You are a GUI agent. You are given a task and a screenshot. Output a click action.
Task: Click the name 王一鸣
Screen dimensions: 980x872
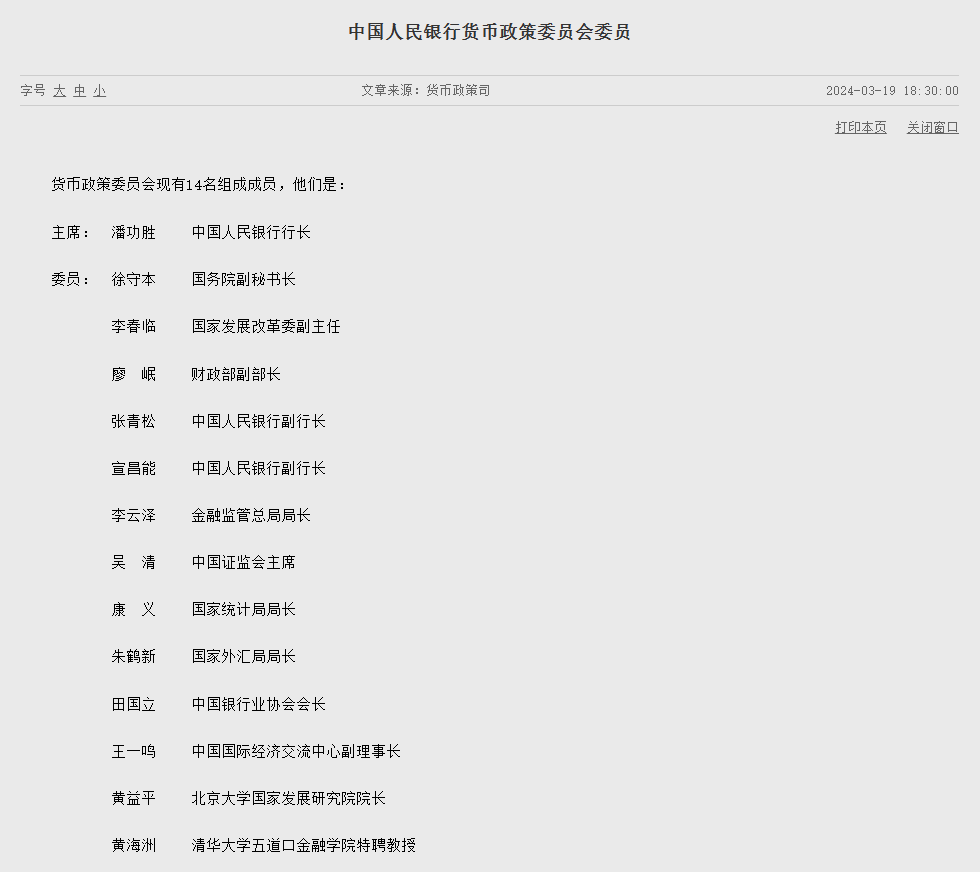click(133, 751)
